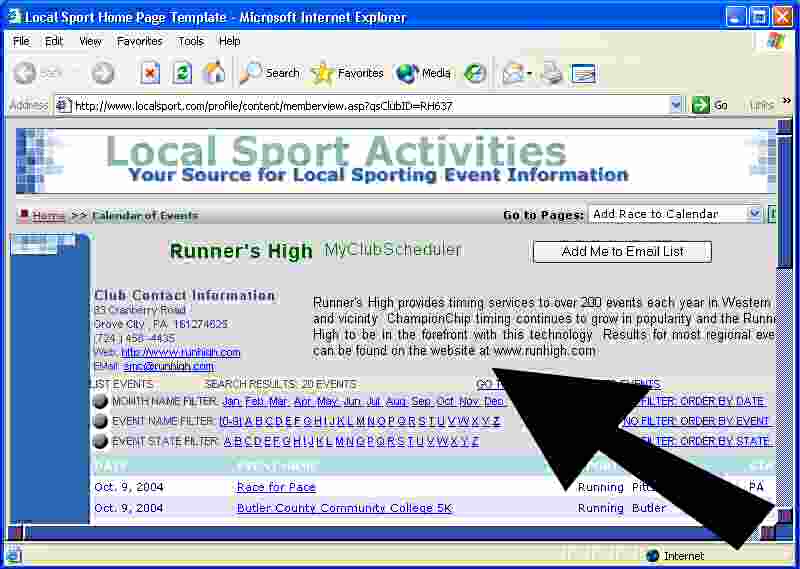Click the Print toolbar icon

552,73
